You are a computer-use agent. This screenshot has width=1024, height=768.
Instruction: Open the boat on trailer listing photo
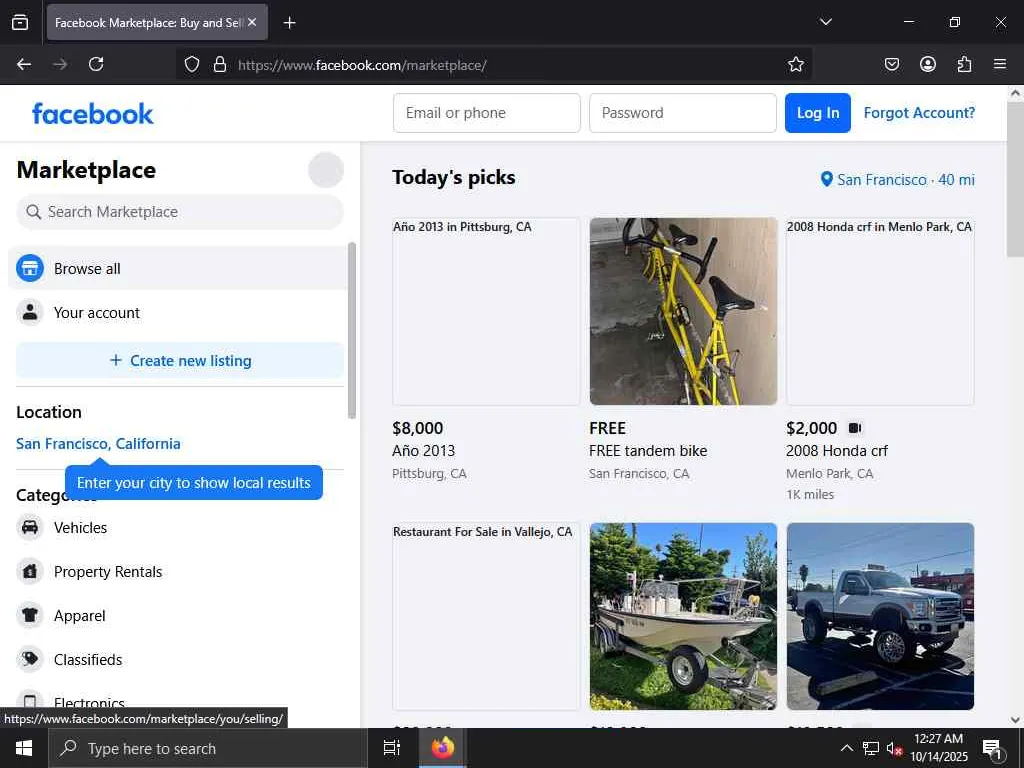[x=683, y=616]
